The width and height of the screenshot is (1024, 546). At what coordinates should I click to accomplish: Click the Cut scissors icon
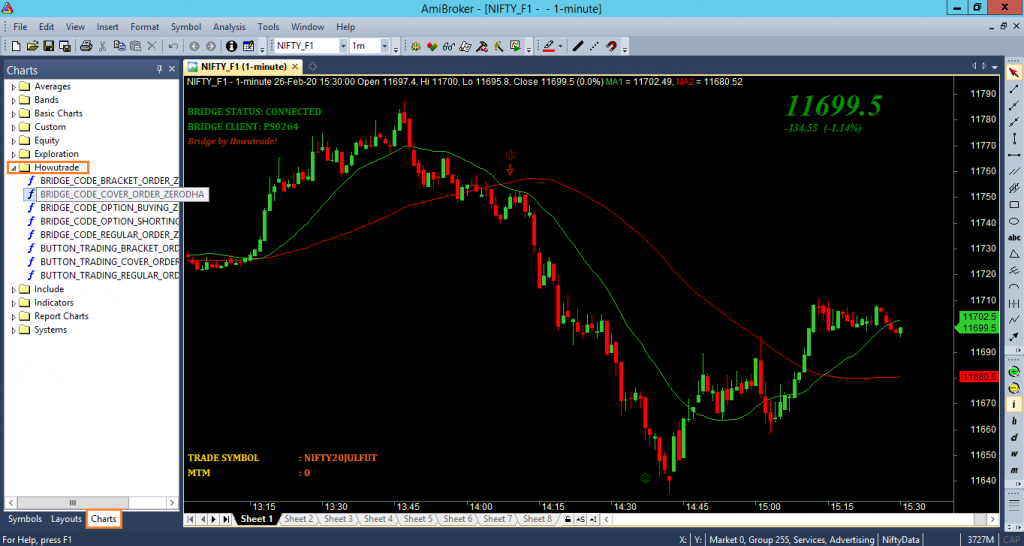coord(103,46)
